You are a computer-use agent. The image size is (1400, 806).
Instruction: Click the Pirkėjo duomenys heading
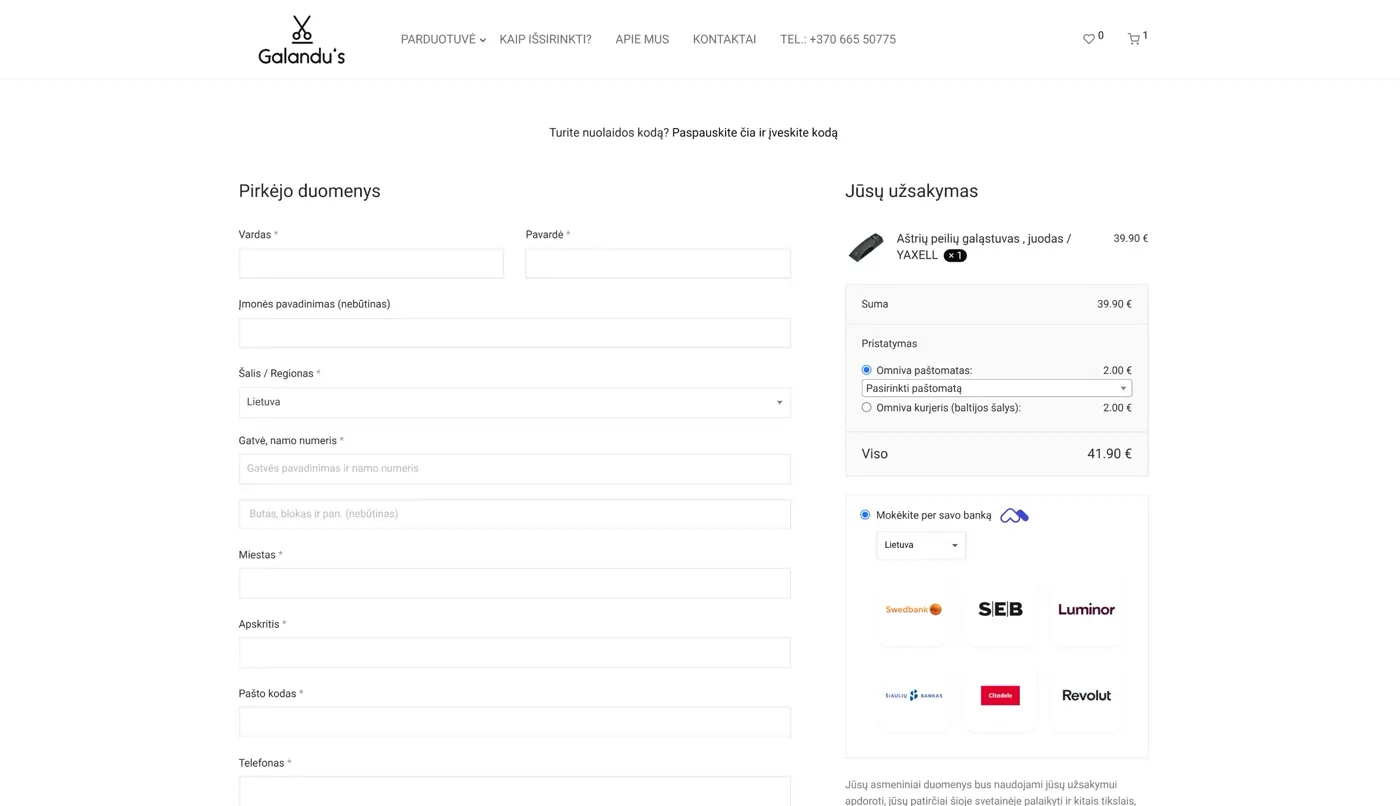click(x=309, y=191)
